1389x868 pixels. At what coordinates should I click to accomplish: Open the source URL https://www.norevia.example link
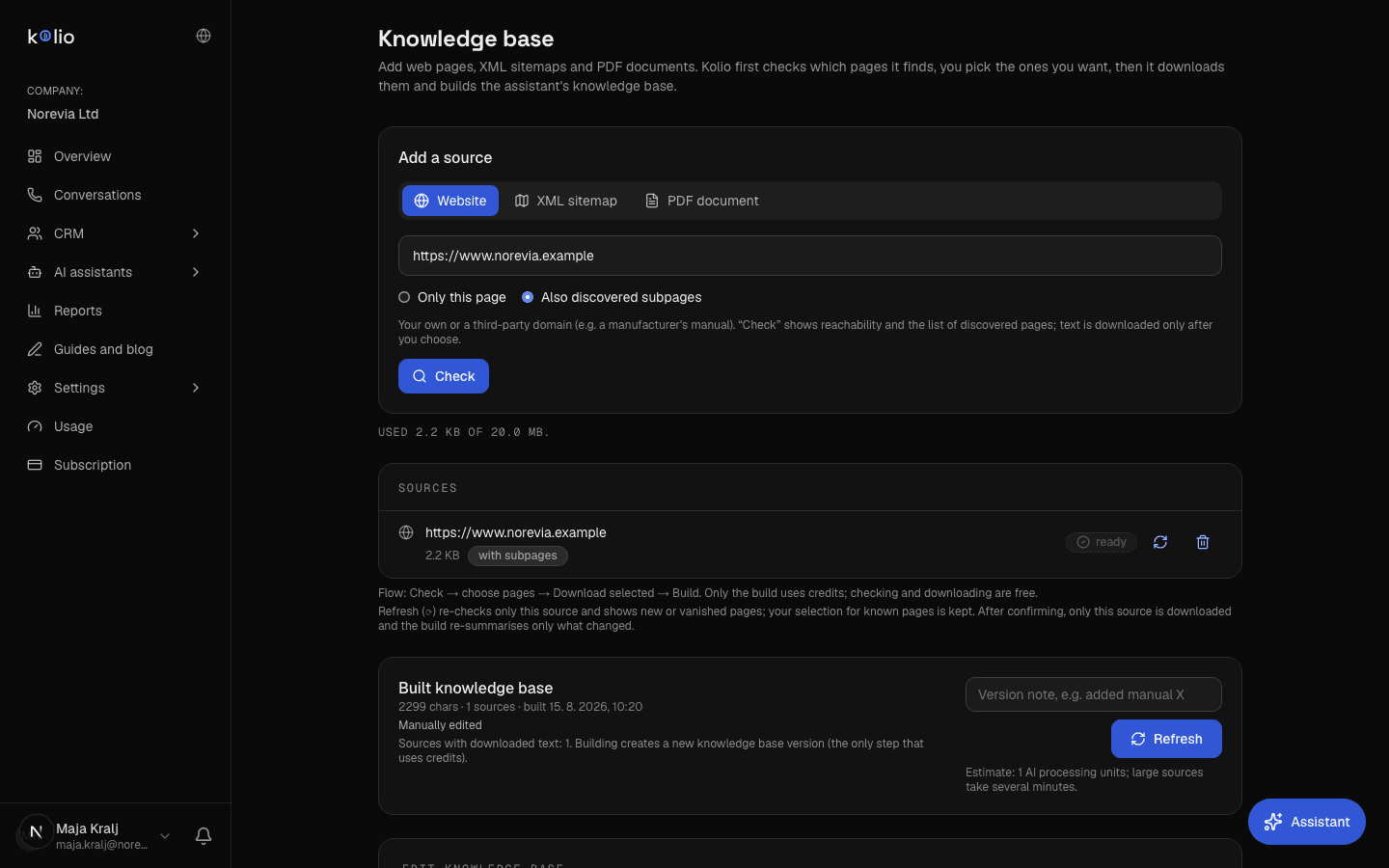click(516, 532)
